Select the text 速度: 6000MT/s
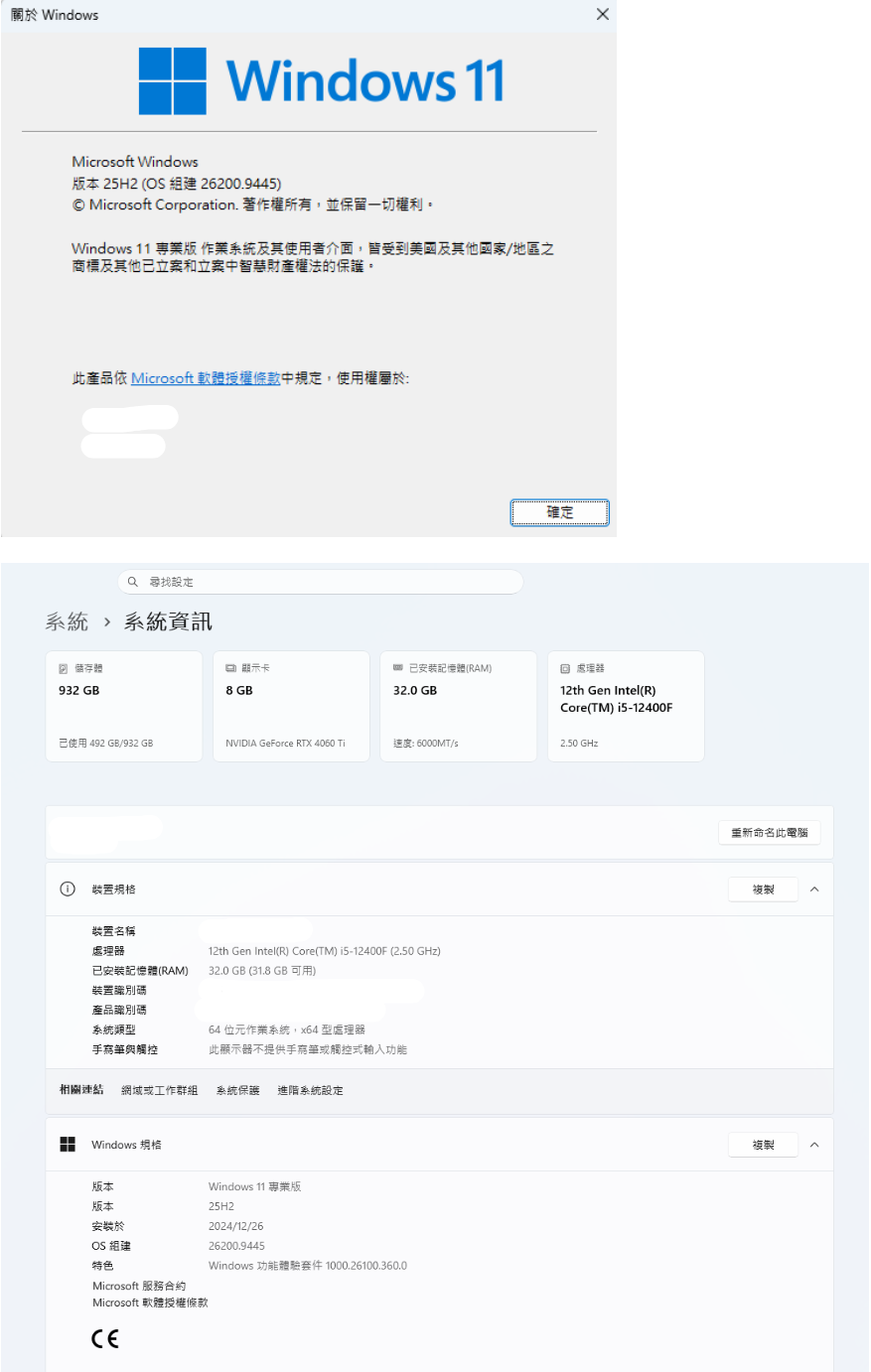This screenshot has height=1372, width=871. coord(426,743)
